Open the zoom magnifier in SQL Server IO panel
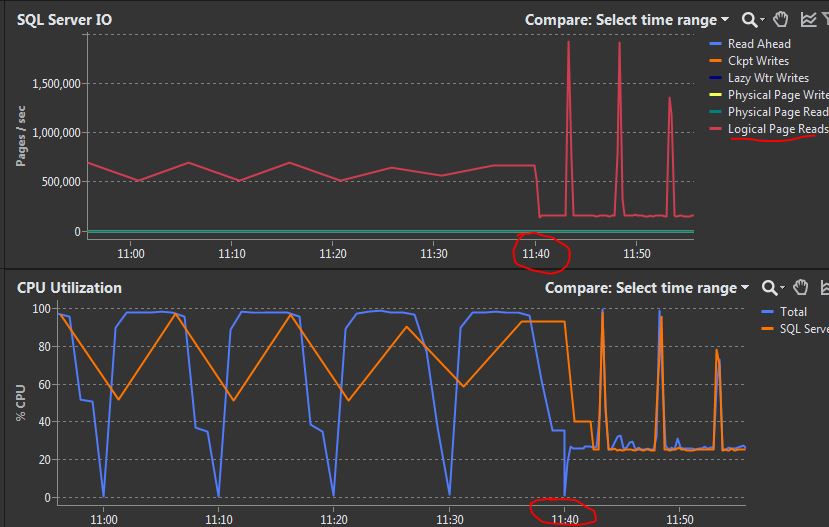This screenshot has width=829, height=527. pyautogui.click(x=749, y=20)
